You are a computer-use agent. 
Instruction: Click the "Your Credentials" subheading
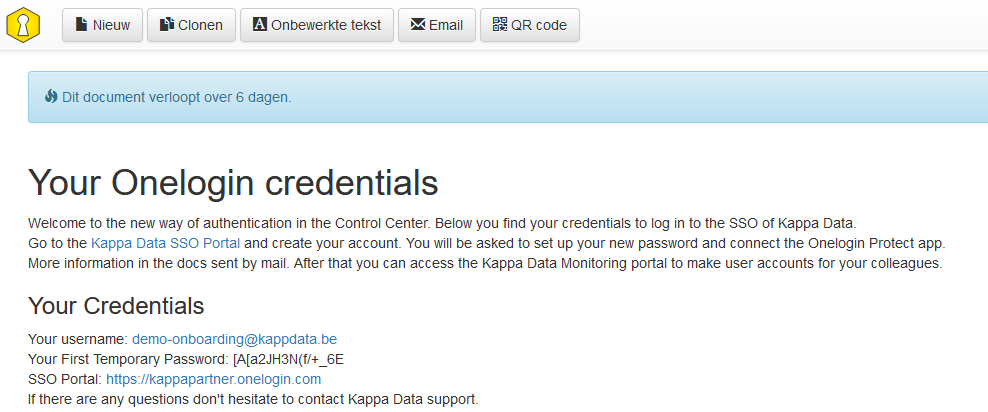point(116,306)
